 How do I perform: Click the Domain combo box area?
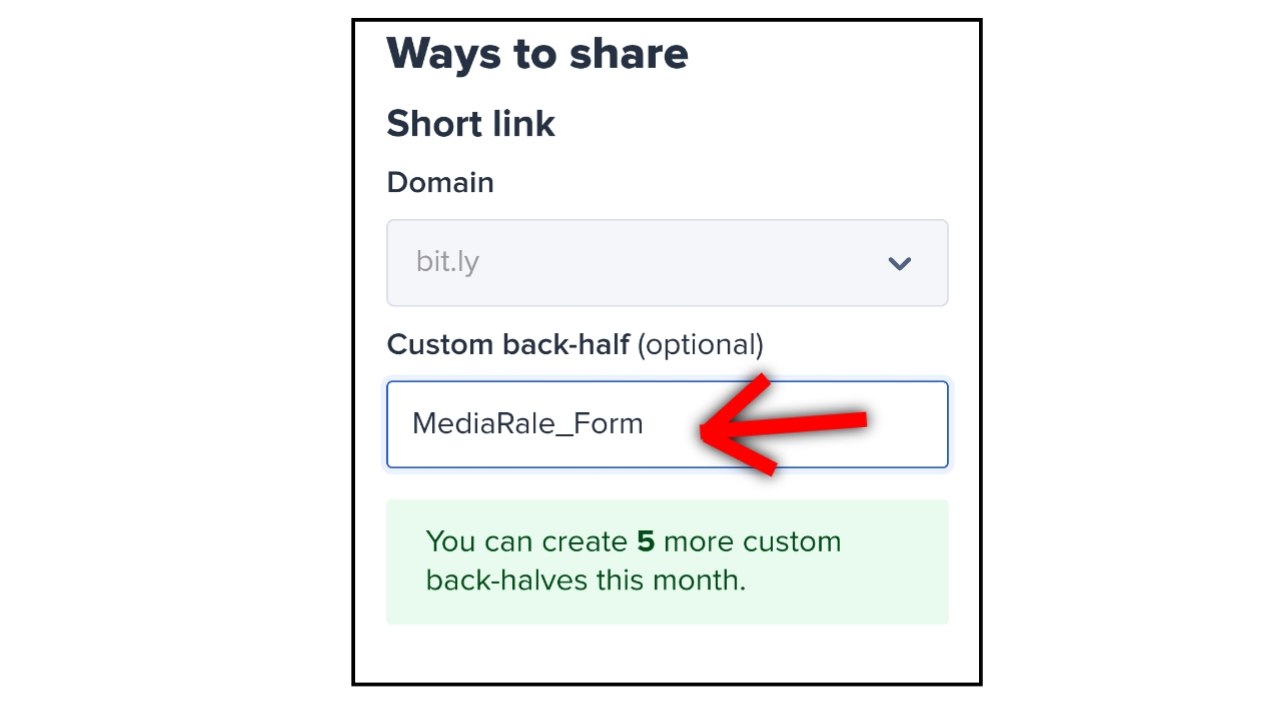[x=667, y=262]
